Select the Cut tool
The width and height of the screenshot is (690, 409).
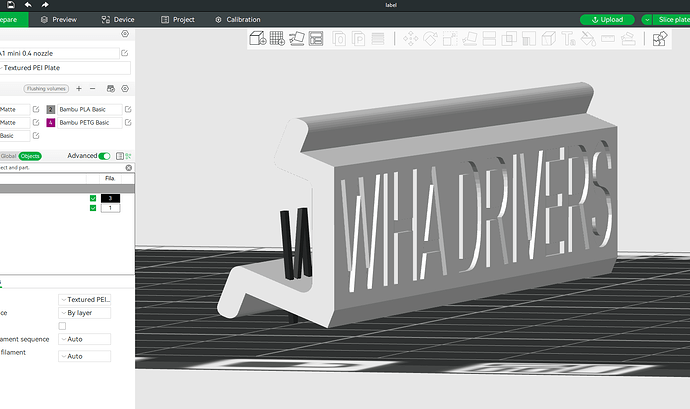[489, 39]
